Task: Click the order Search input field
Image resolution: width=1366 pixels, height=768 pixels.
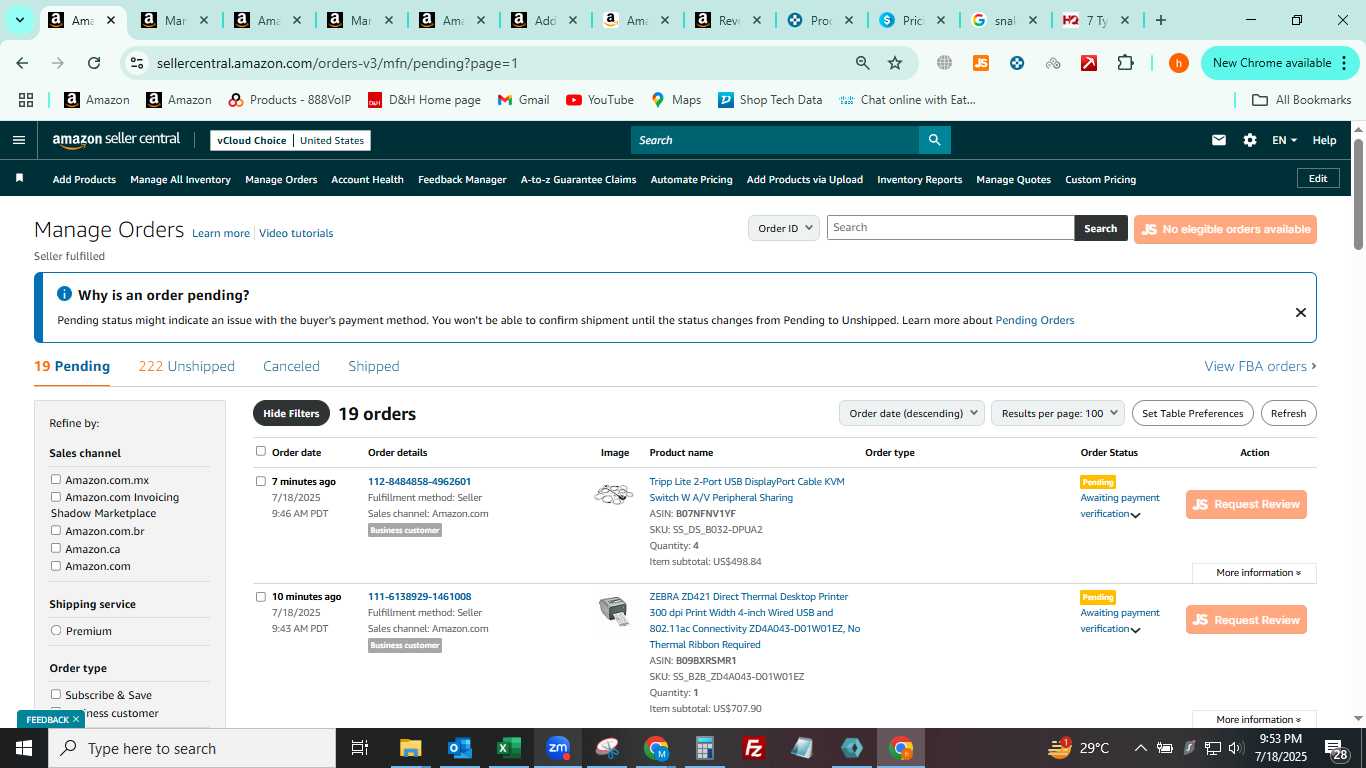Action: point(950,228)
